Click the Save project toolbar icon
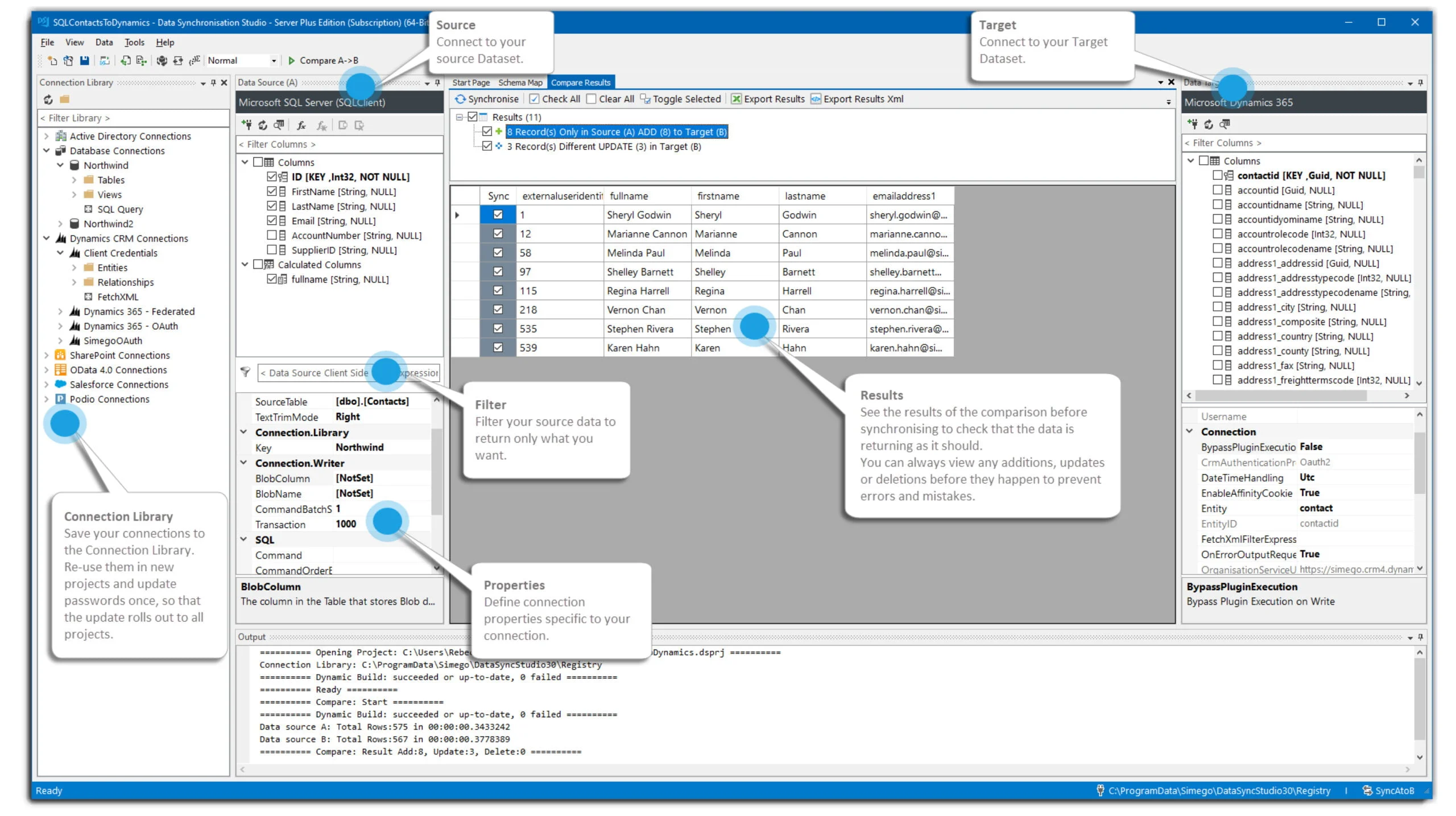 (x=85, y=60)
